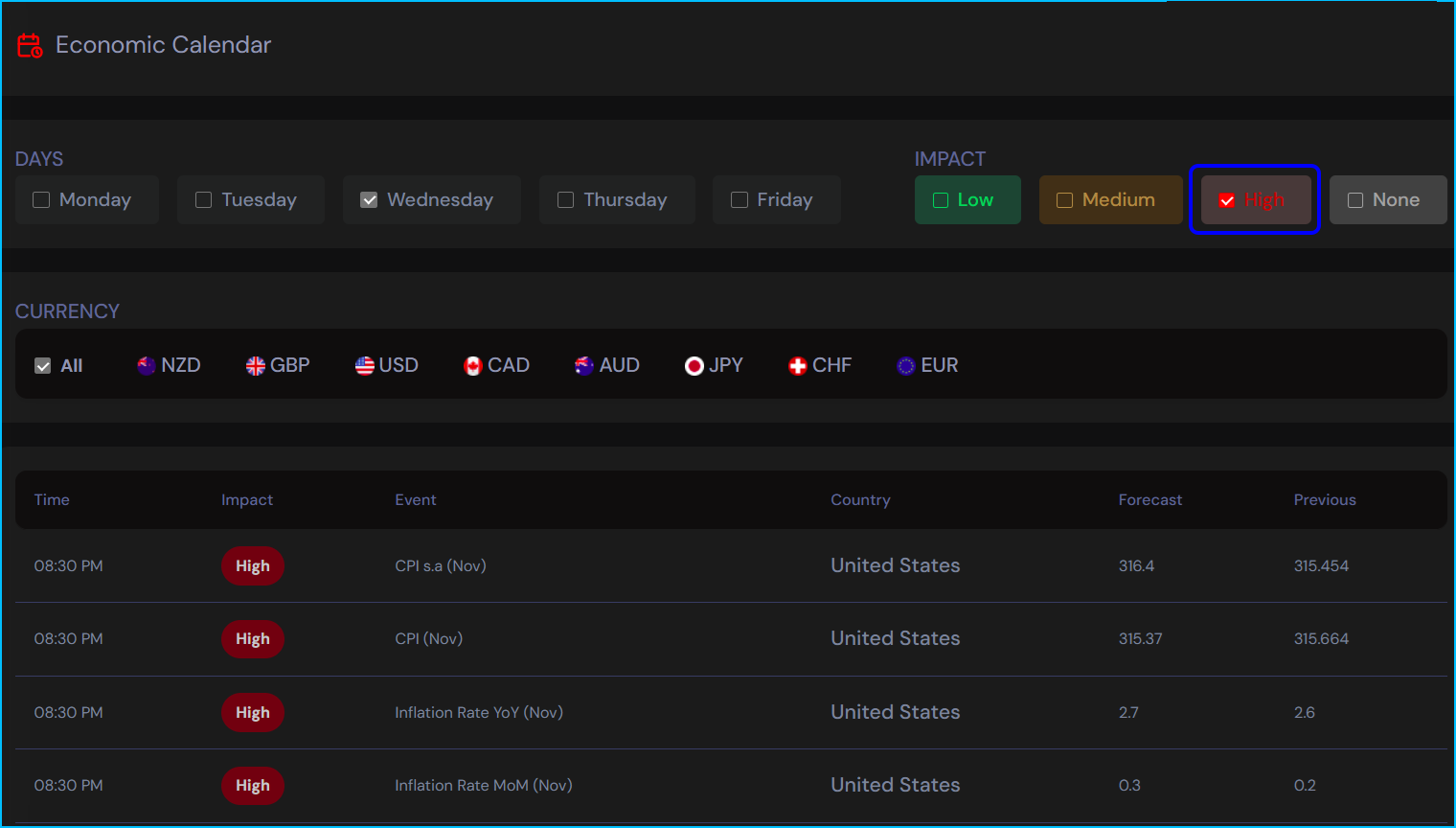The image size is (1456, 828).
Task: Click the CPI s.a (Nov) event
Action: click(x=441, y=566)
